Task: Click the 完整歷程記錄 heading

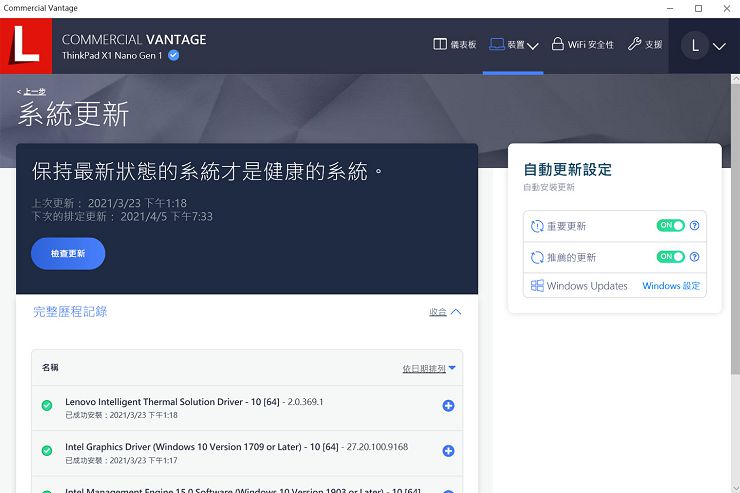Action: pyautogui.click(x=70, y=311)
